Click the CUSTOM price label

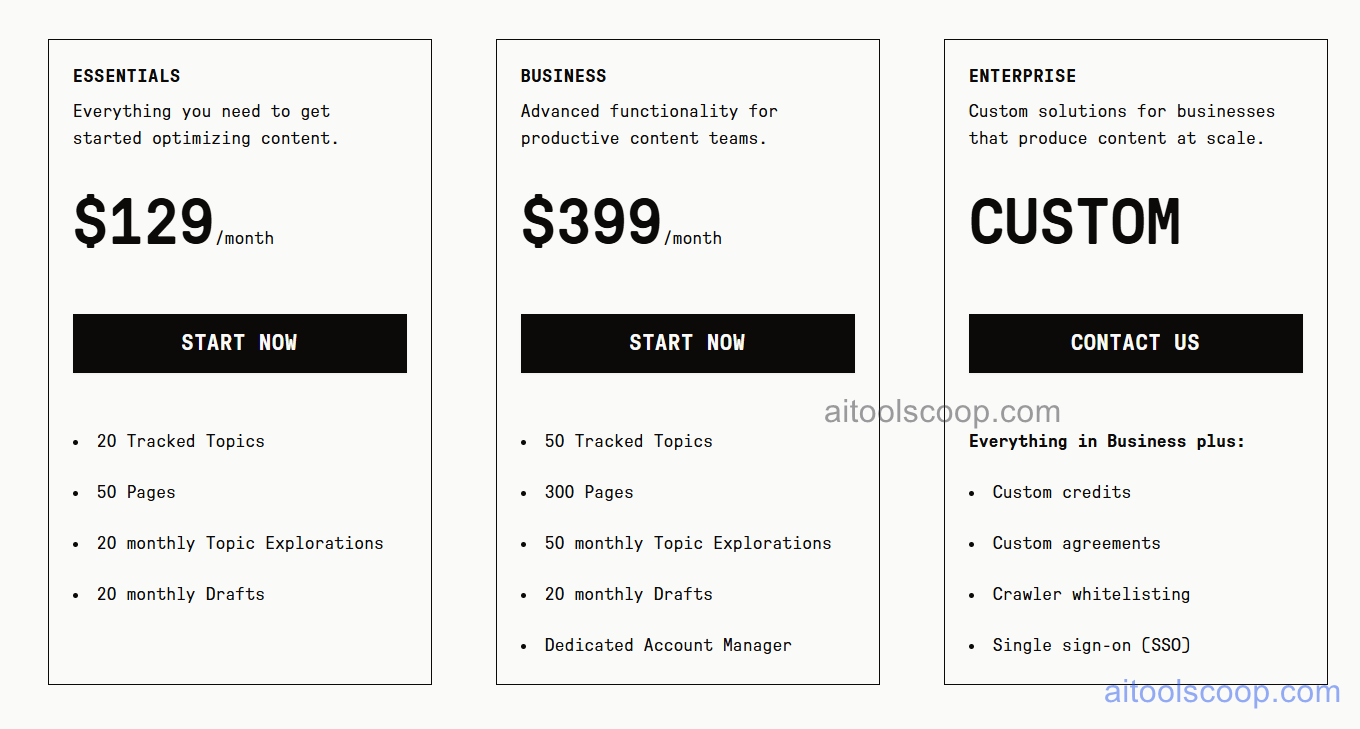1075,221
